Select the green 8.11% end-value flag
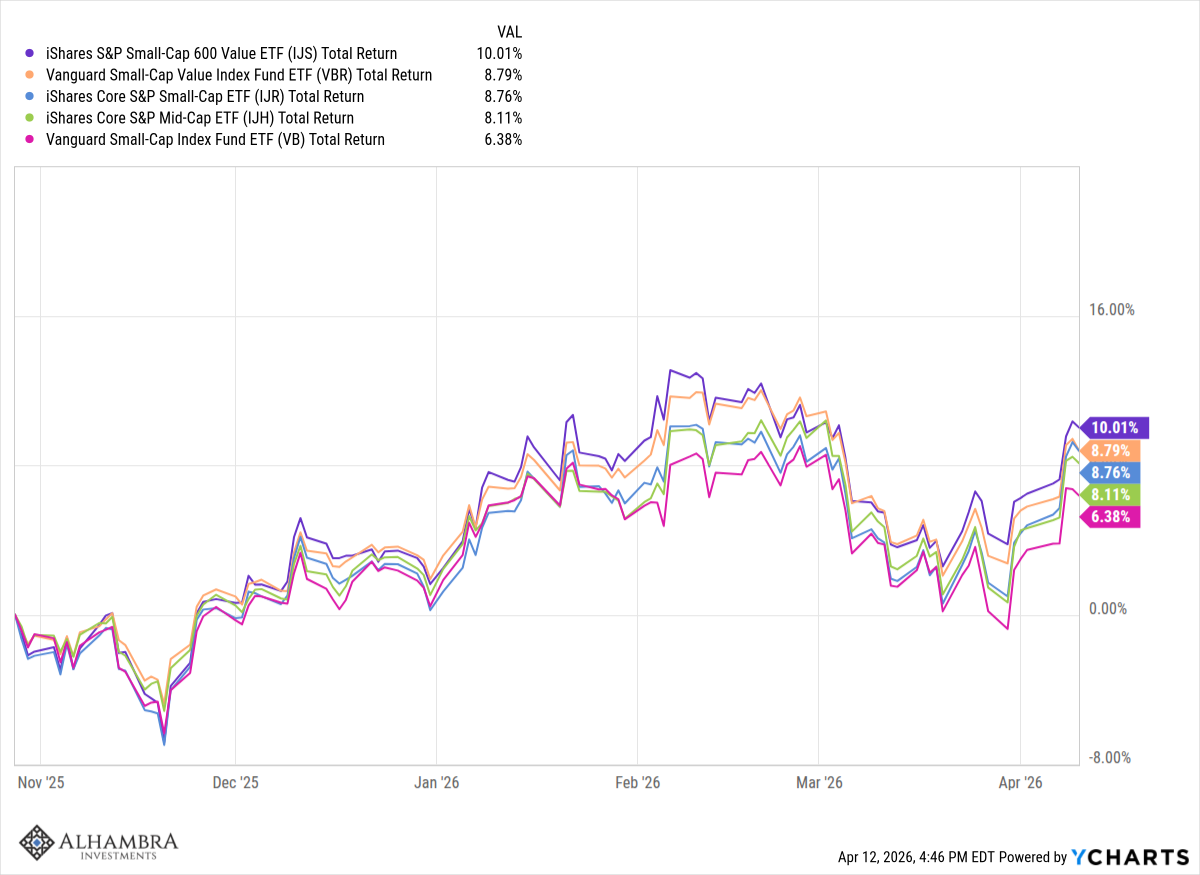 pyautogui.click(x=1116, y=494)
